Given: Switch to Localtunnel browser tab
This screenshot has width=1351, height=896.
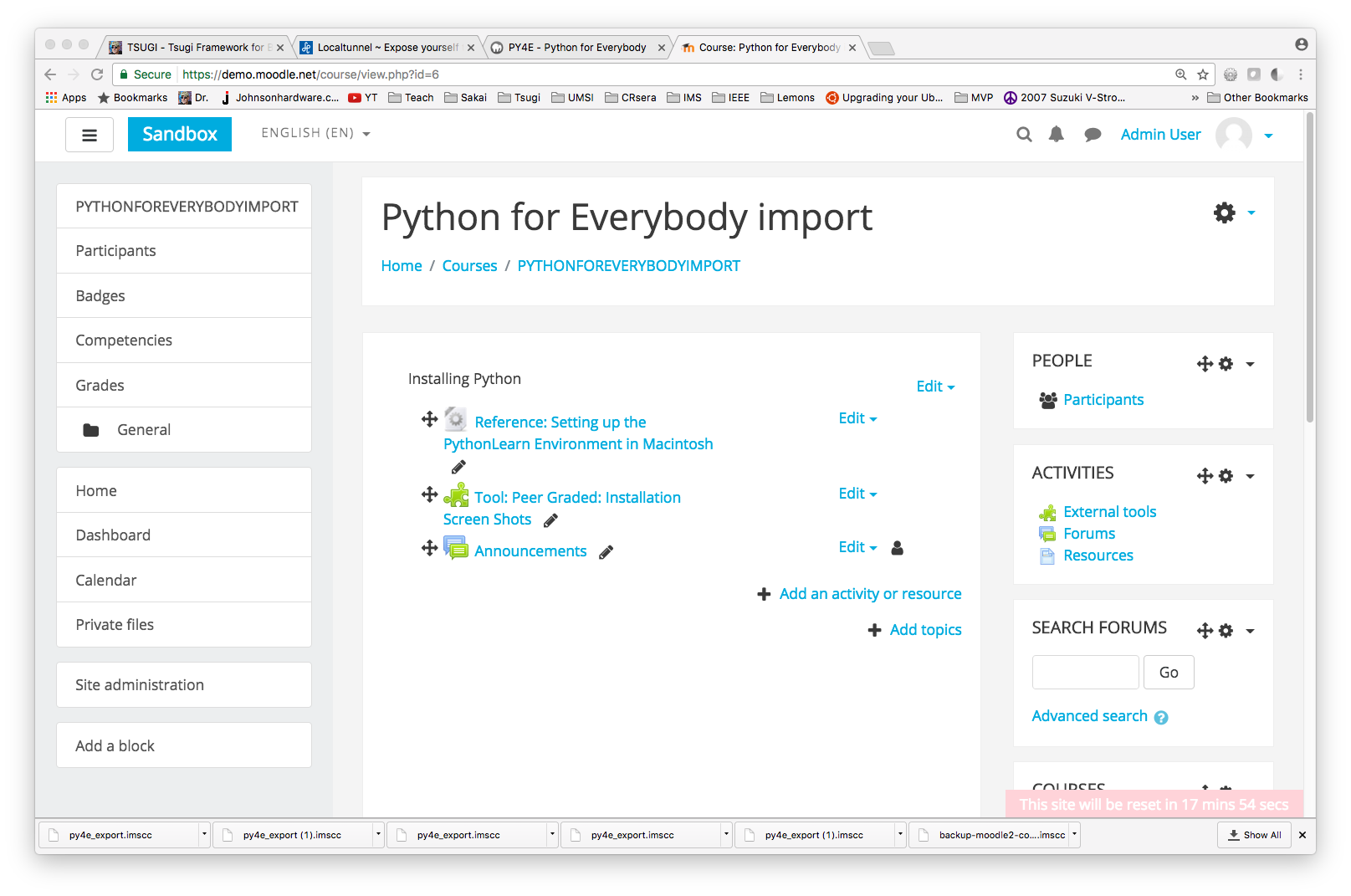Looking at the screenshot, I should [387, 48].
